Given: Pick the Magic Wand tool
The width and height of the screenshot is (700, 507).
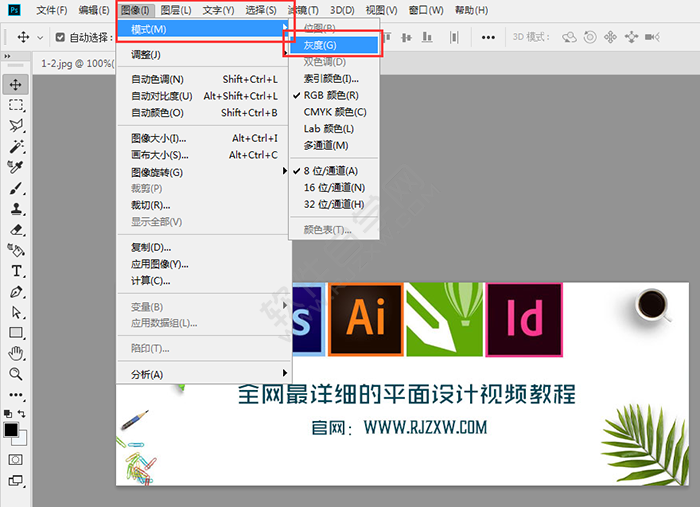Looking at the screenshot, I should (x=16, y=146).
